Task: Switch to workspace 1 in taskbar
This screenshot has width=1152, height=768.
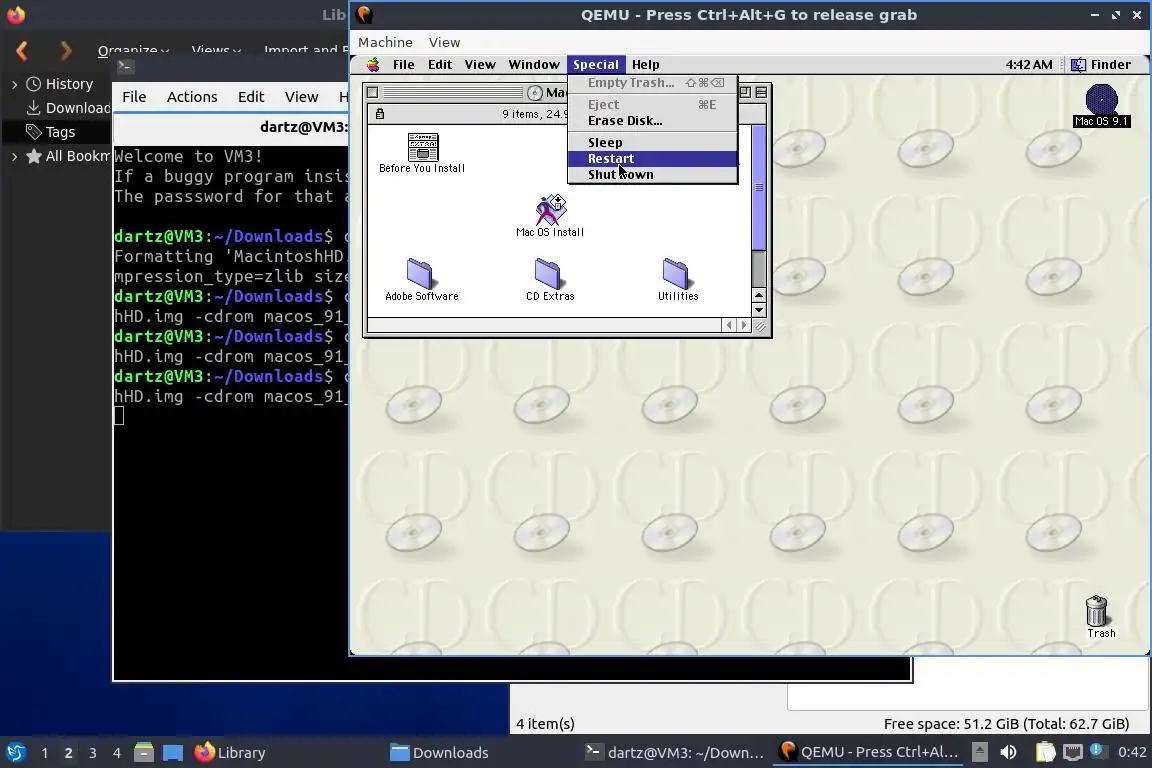Action: pyautogui.click(x=44, y=753)
